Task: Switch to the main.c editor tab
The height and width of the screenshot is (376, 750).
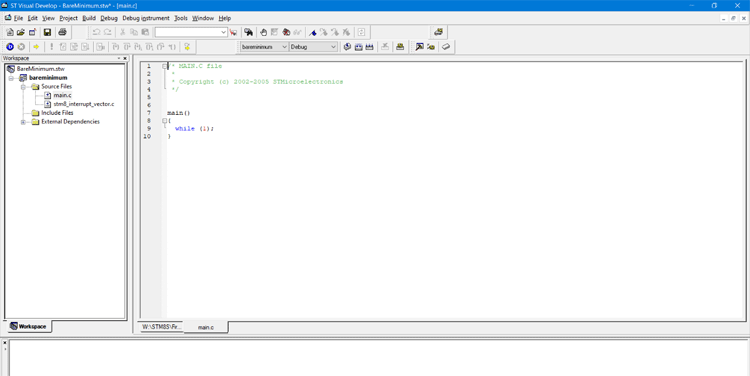Action: 206,327
